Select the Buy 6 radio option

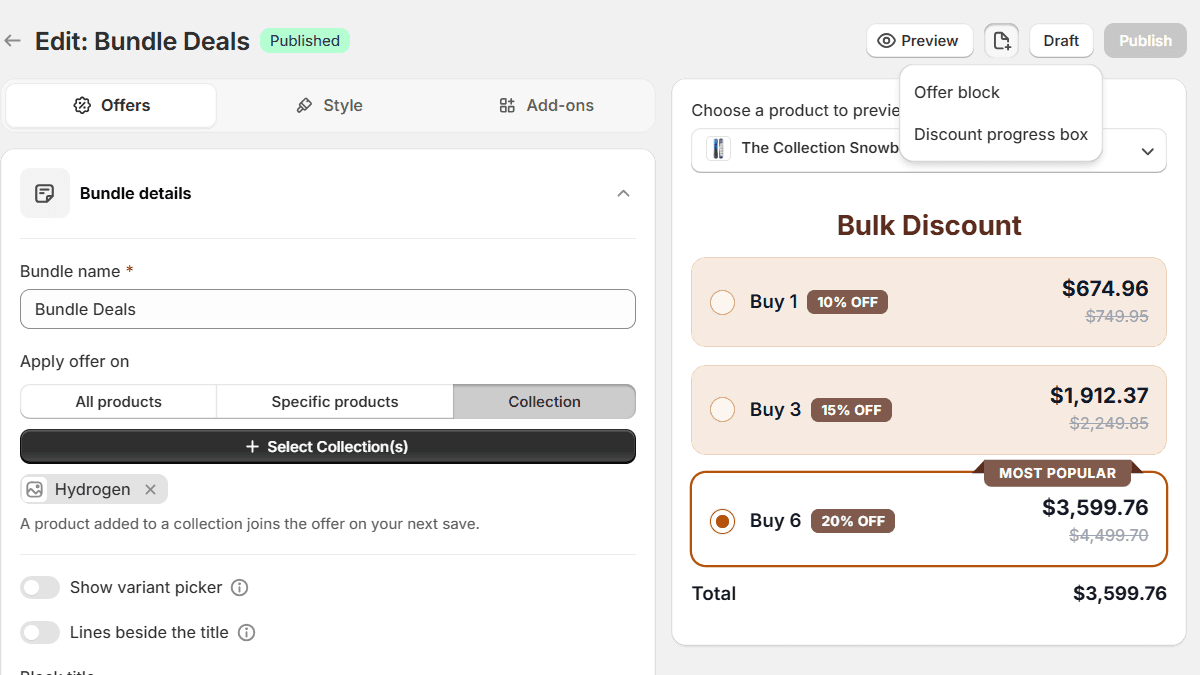[x=722, y=521]
